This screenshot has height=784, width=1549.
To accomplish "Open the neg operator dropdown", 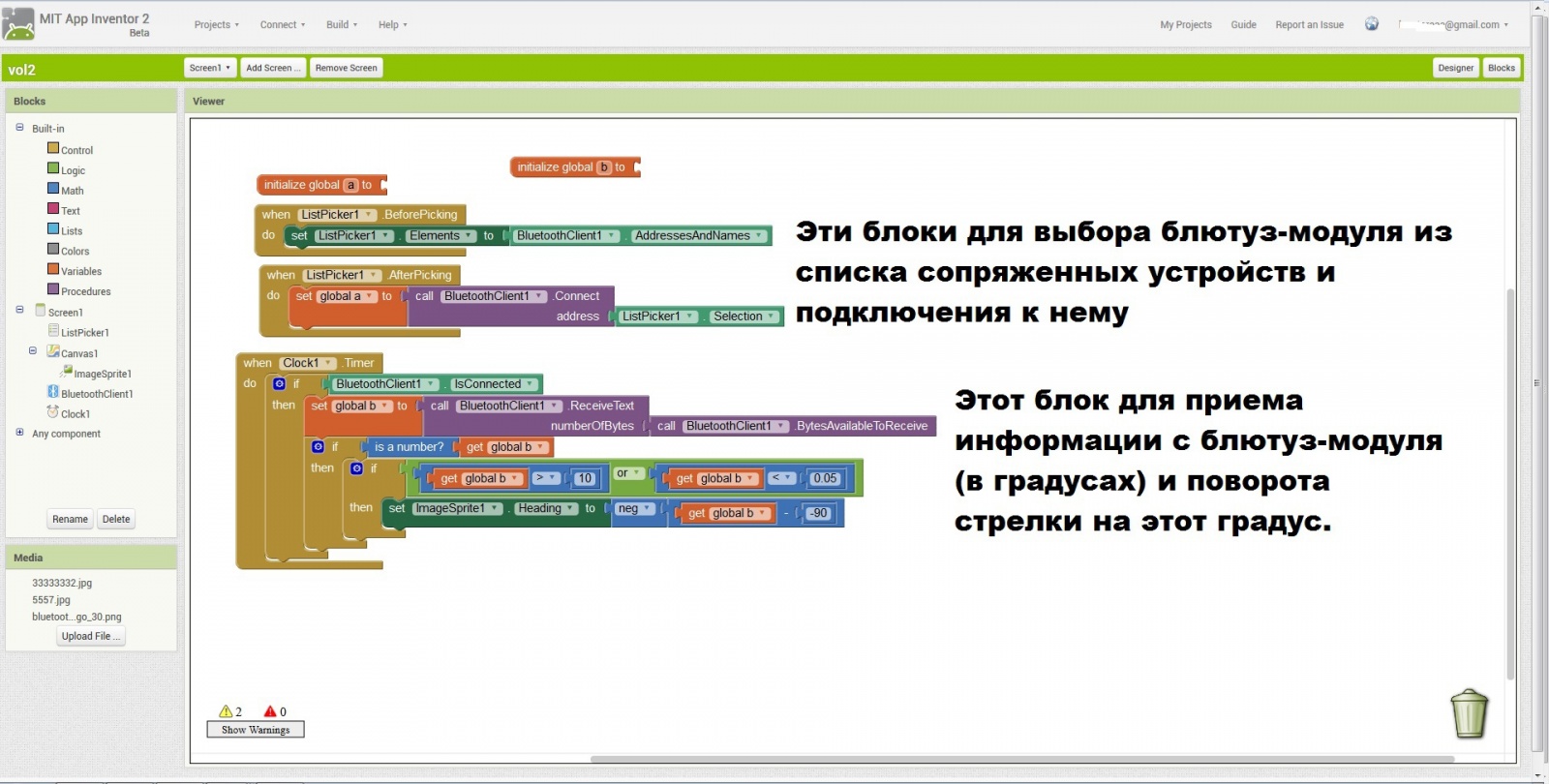I will pos(634,508).
